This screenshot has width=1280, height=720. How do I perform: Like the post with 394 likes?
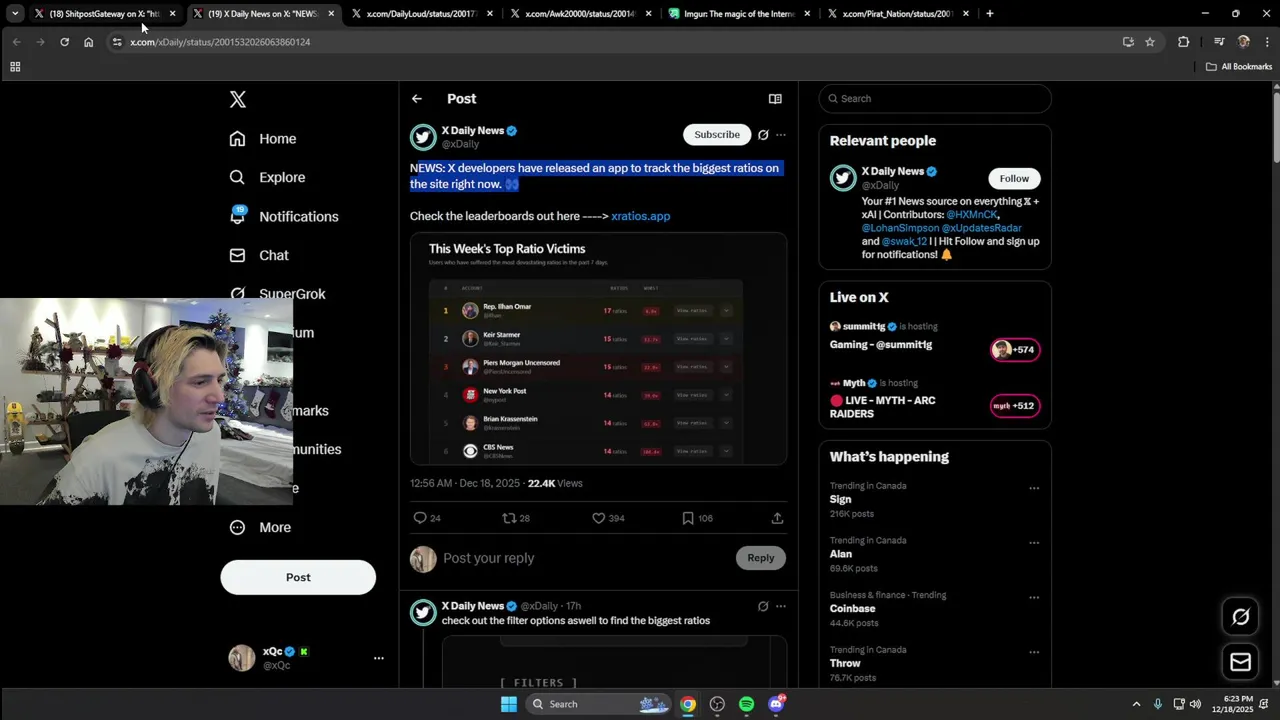[x=608, y=518]
